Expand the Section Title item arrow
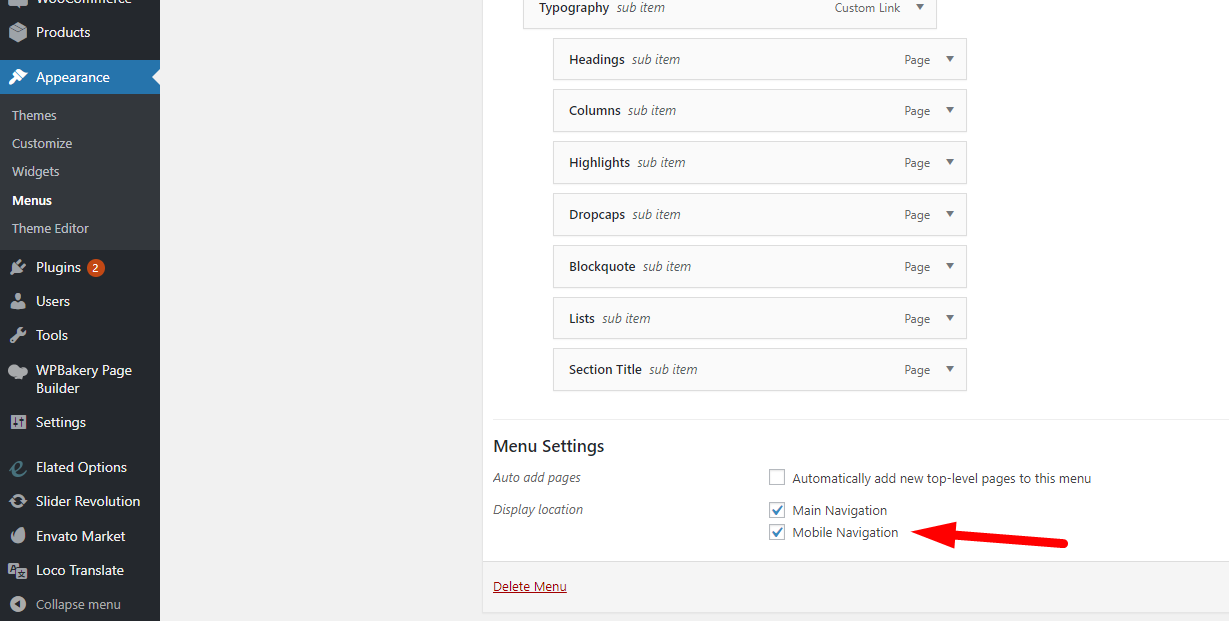The width and height of the screenshot is (1229, 621). click(x=950, y=369)
